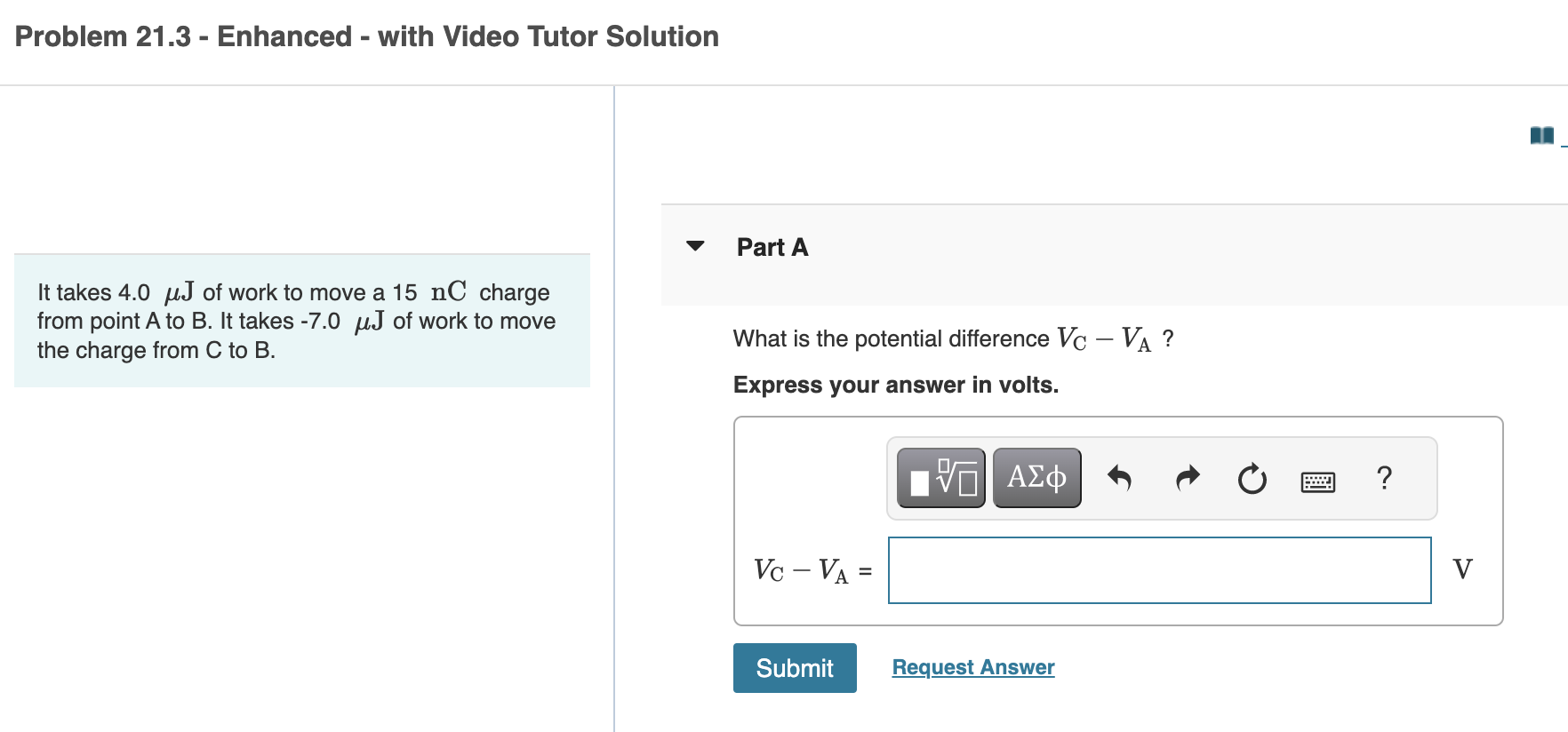Select the V unit label after field

[x=1462, y=569]
